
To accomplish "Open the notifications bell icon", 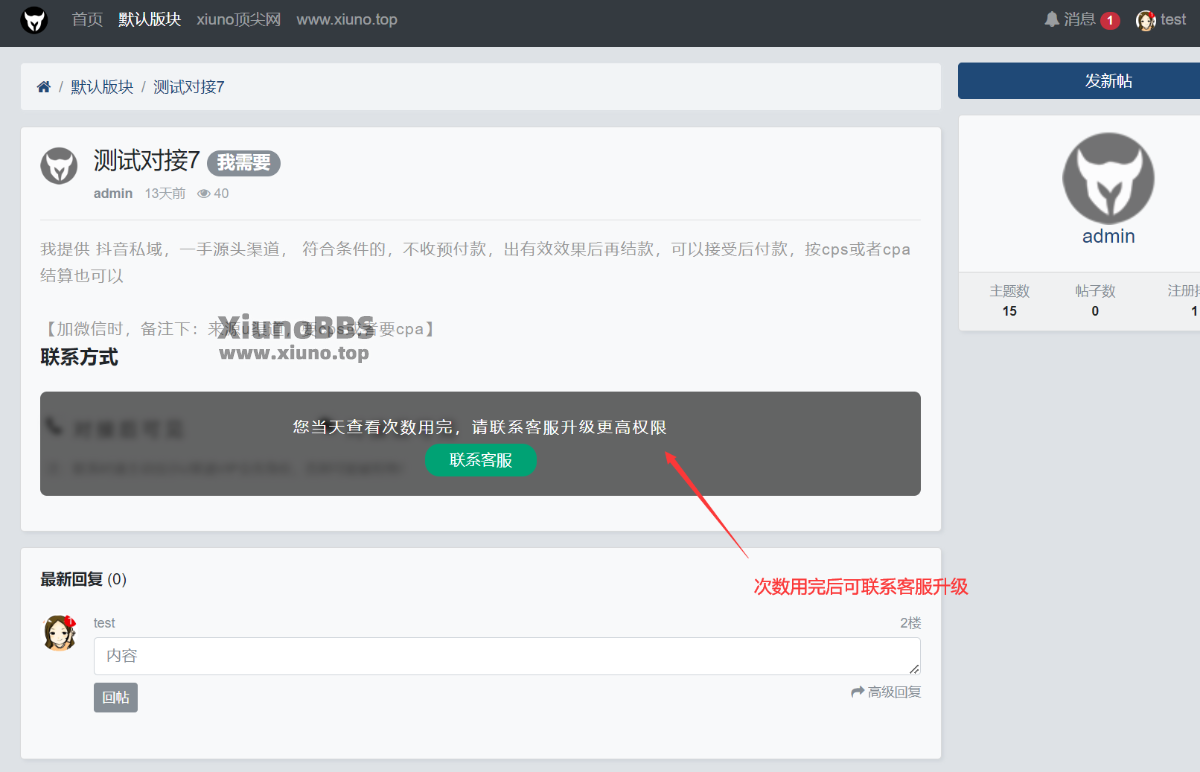I will [1051, 19].
